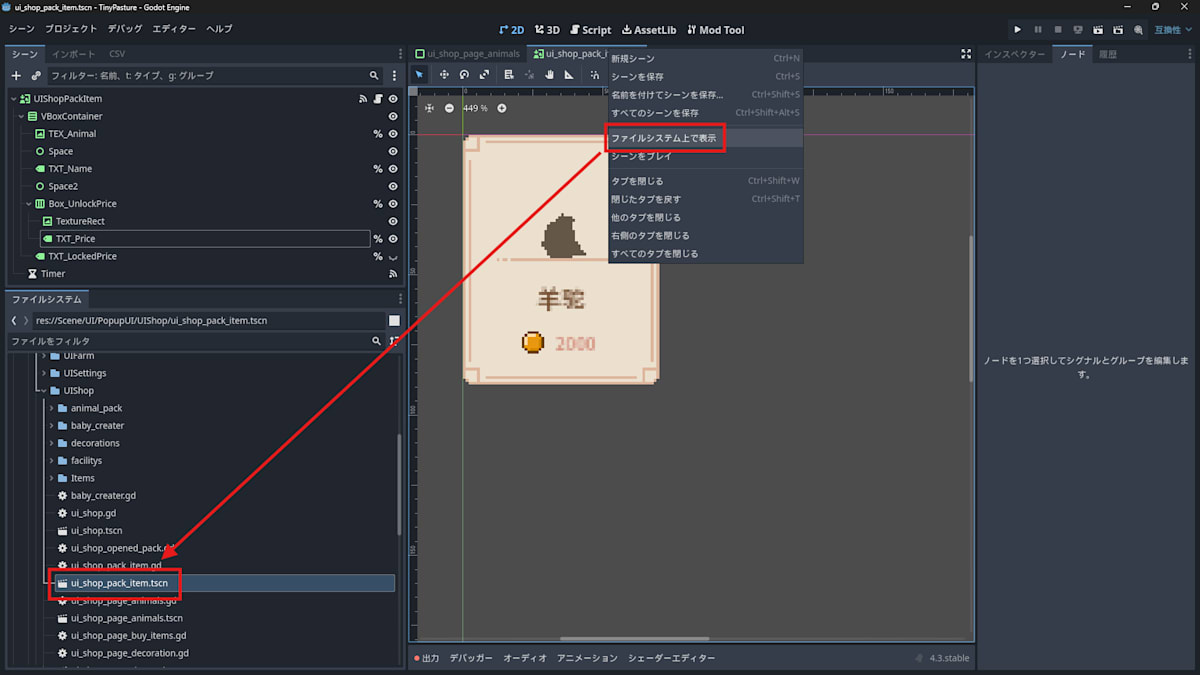The image size is (1200, 675).
Task: Toggle distraction-free mode expand icon
Action: pos(966,54)
